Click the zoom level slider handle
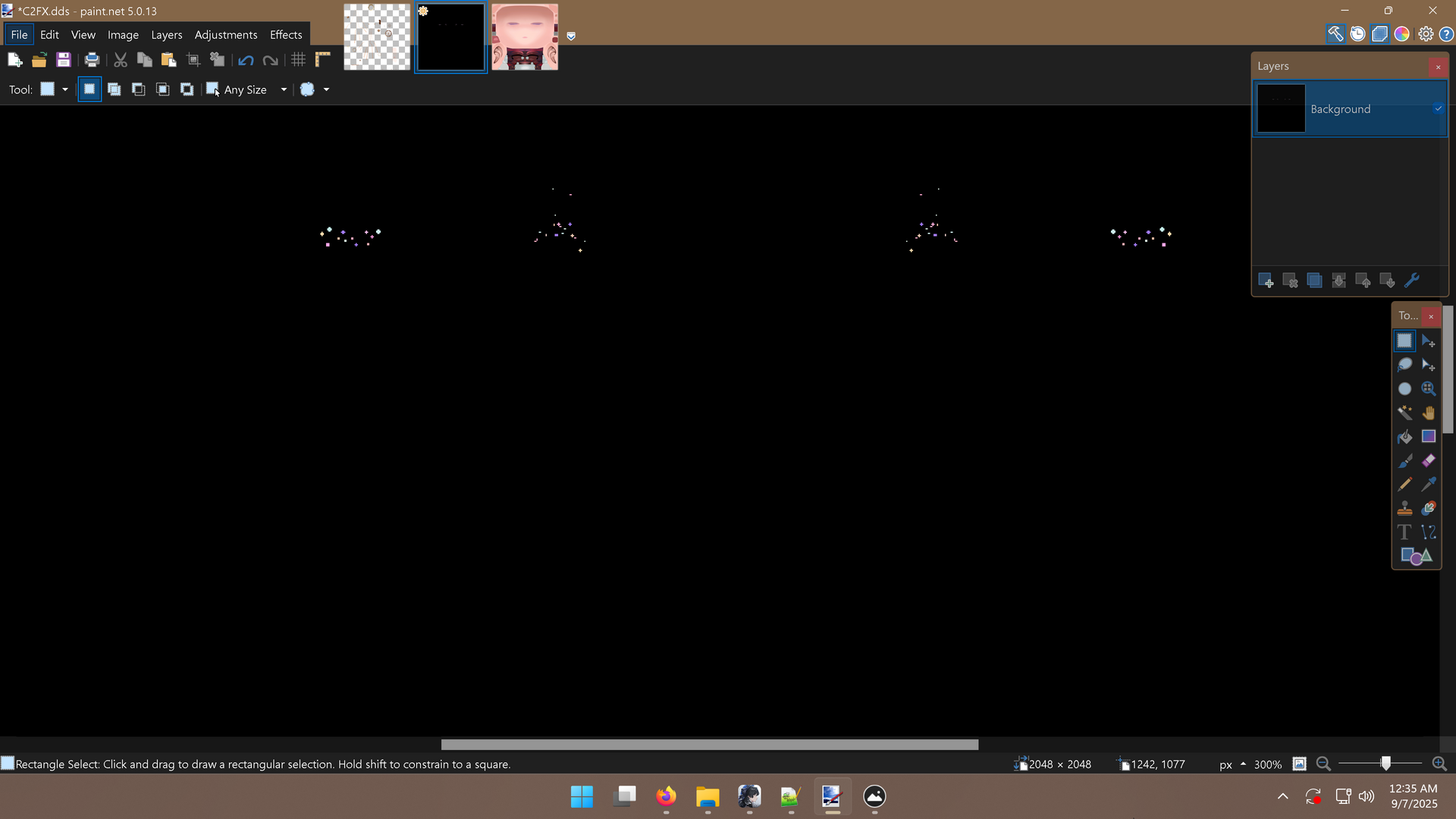1456x819 pixels. [1385, 764]
